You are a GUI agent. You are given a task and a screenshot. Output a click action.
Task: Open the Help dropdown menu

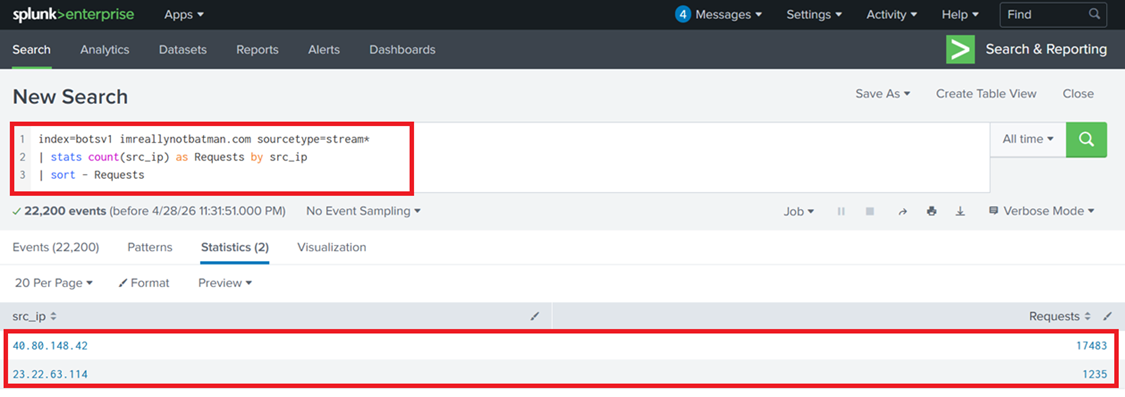pos(959,14)
